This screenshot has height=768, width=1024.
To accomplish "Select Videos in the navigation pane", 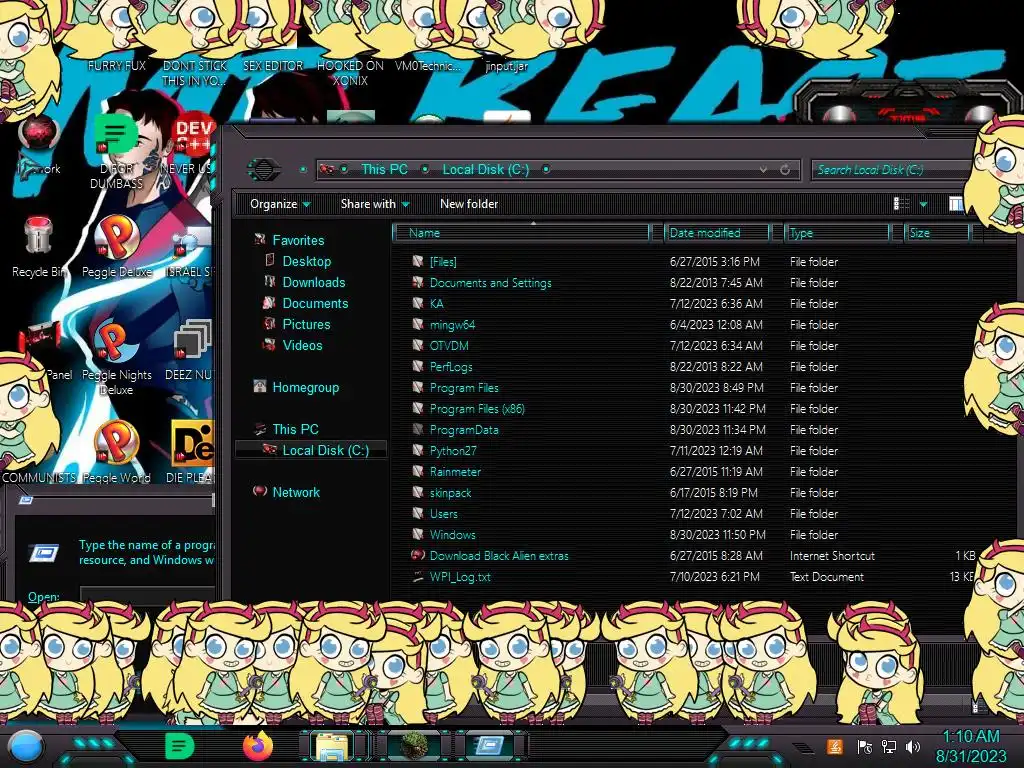I will 302,345.
